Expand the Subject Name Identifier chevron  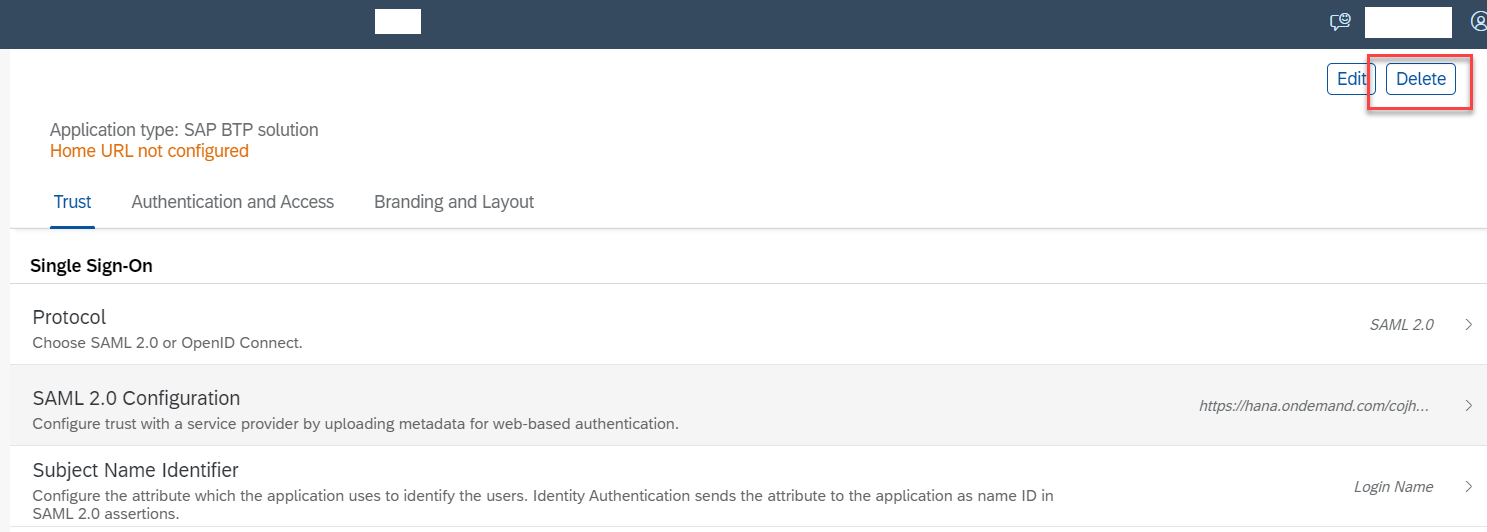tap(1468, 487)
